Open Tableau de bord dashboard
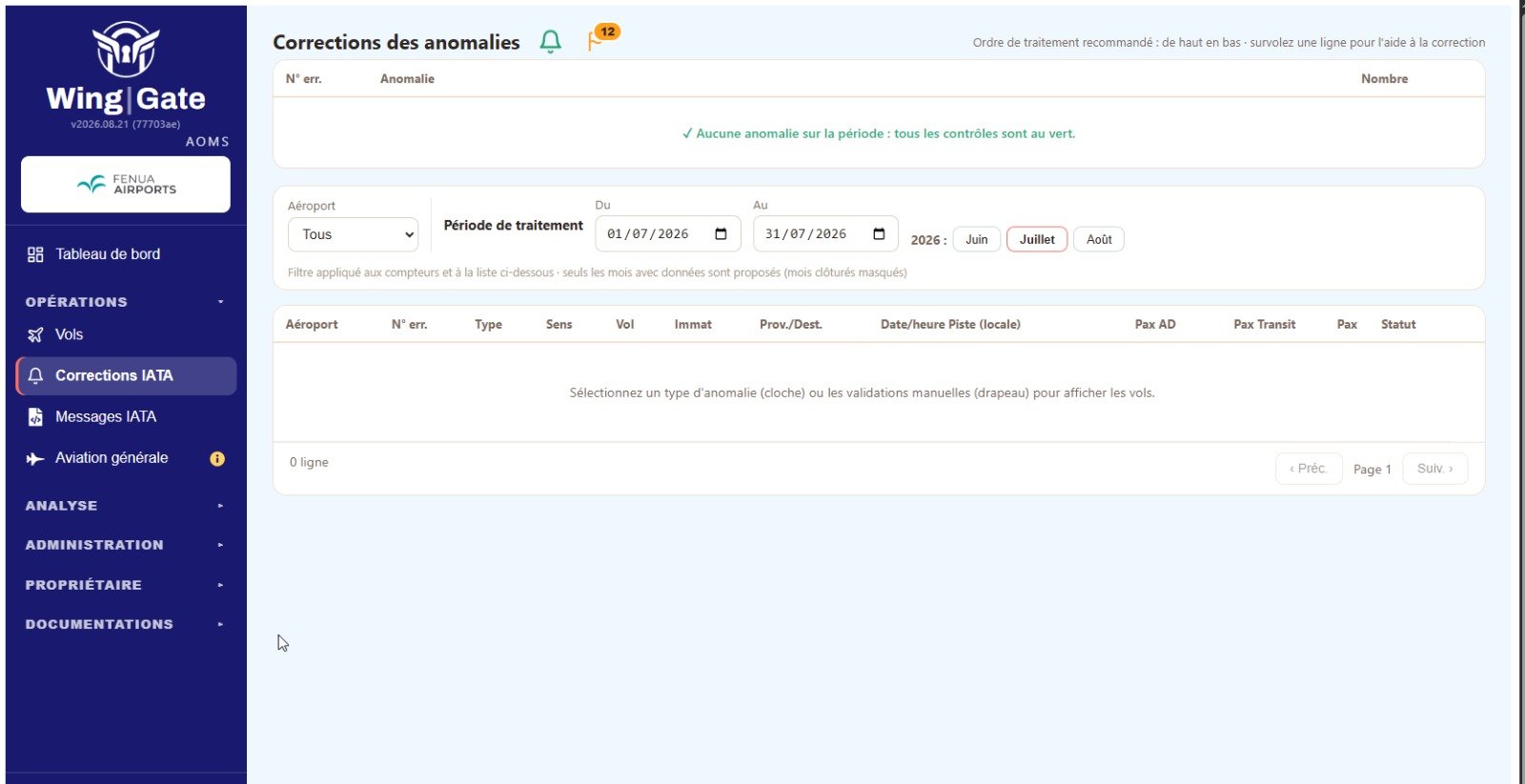Screen dimensions: 1525x784 coord(108,254)
